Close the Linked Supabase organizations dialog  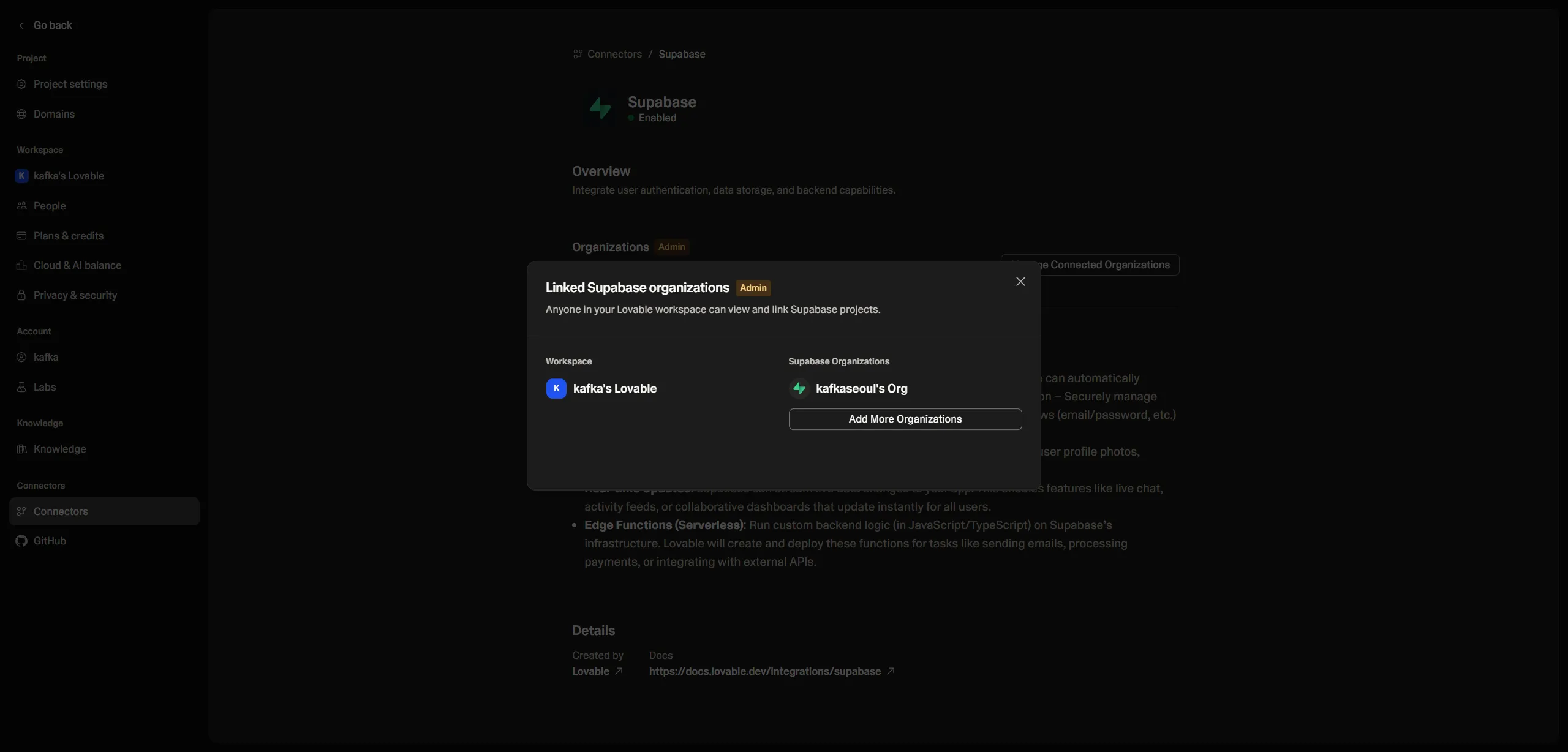coord(1020,281)
